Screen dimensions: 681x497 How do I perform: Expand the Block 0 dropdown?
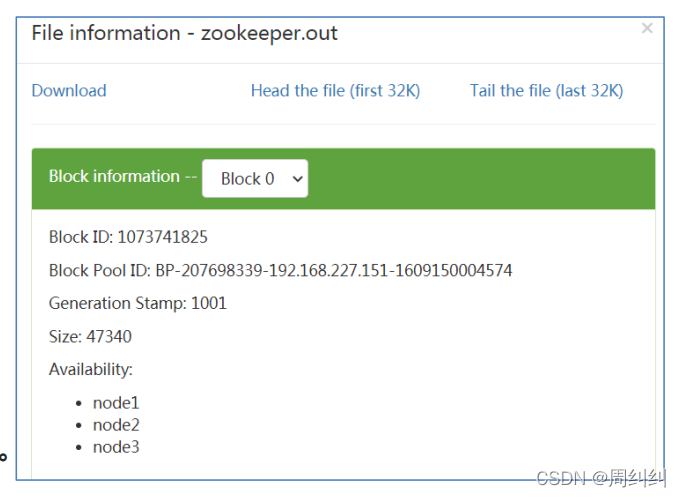click(x=255, y=179)
